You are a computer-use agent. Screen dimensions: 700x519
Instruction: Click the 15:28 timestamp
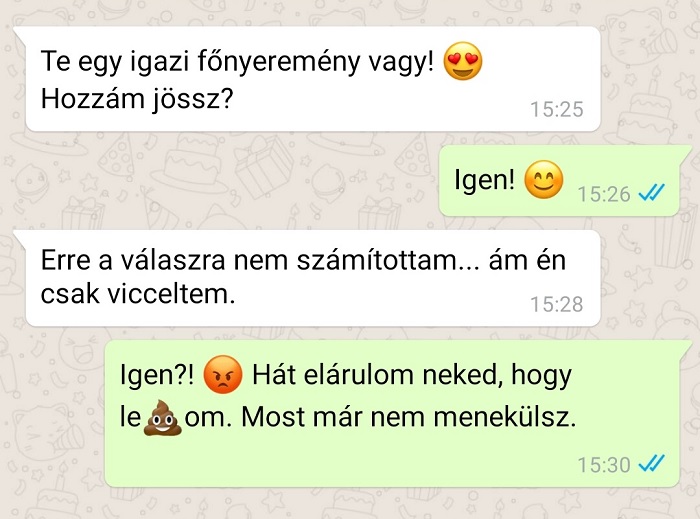tap(557, 304)
